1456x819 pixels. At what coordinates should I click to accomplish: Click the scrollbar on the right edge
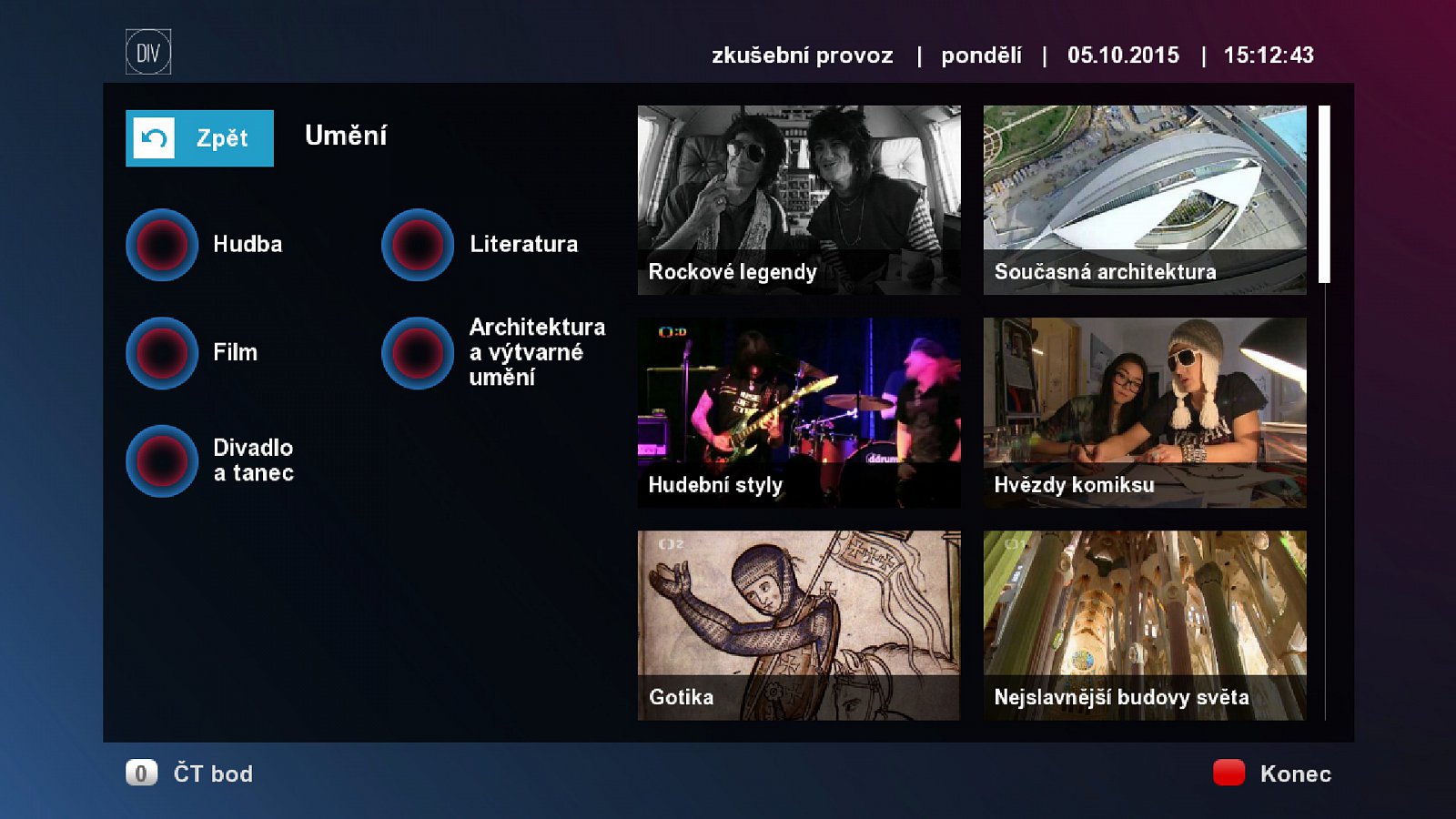1325,196
